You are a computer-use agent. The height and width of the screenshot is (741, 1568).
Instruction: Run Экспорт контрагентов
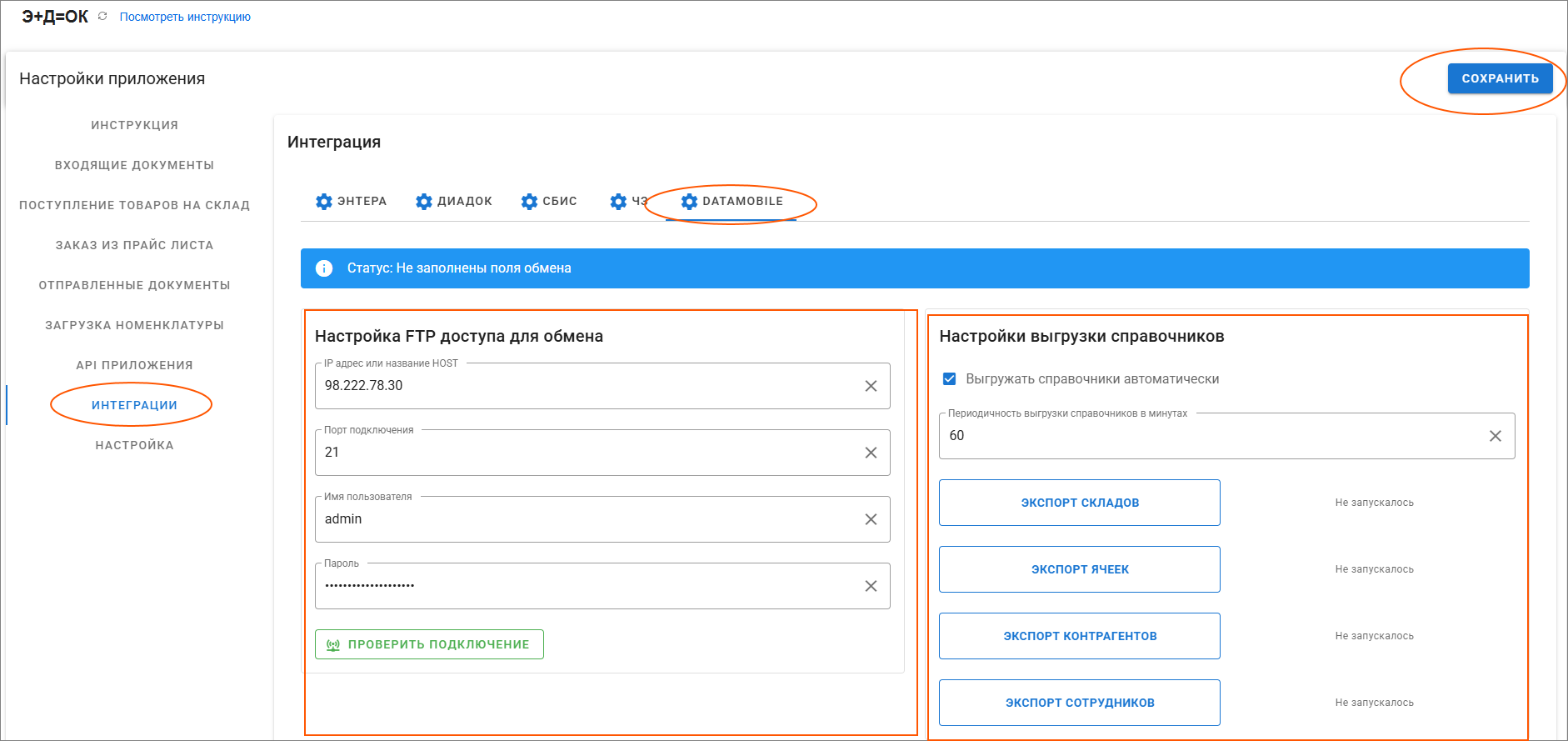tap(1079, 636)
